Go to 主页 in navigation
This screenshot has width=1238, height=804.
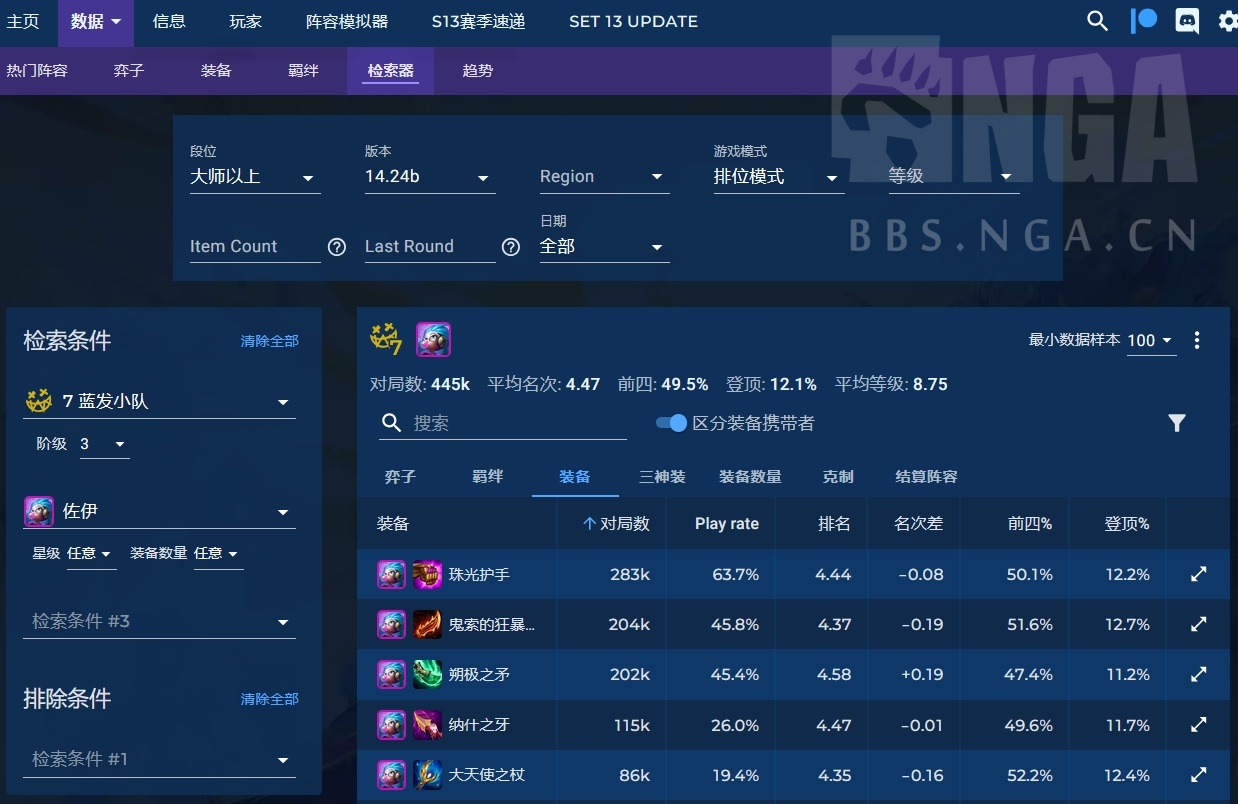tap(23, 21)
